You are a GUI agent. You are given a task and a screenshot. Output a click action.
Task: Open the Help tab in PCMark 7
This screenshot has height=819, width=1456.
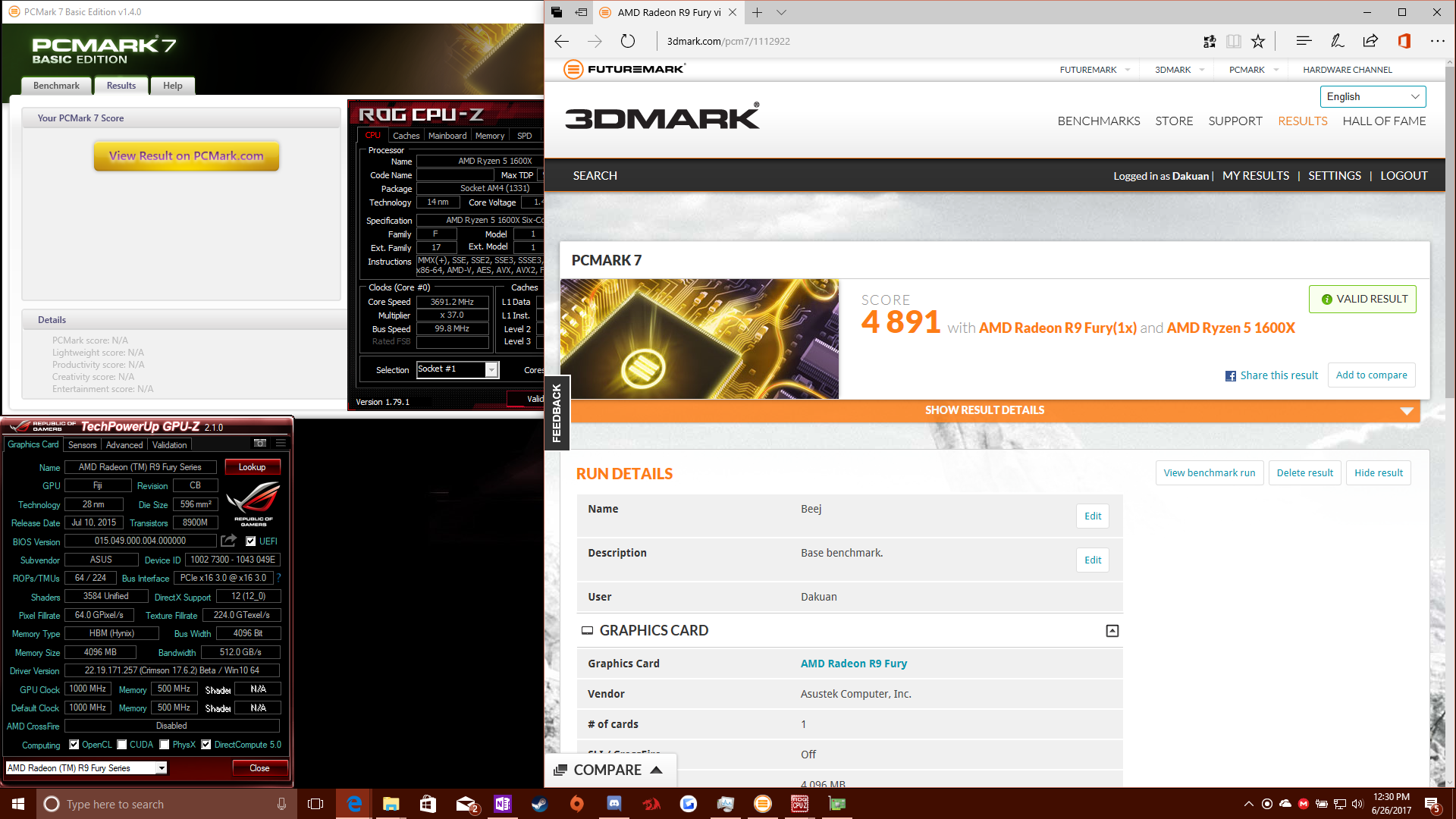(173, 86)
